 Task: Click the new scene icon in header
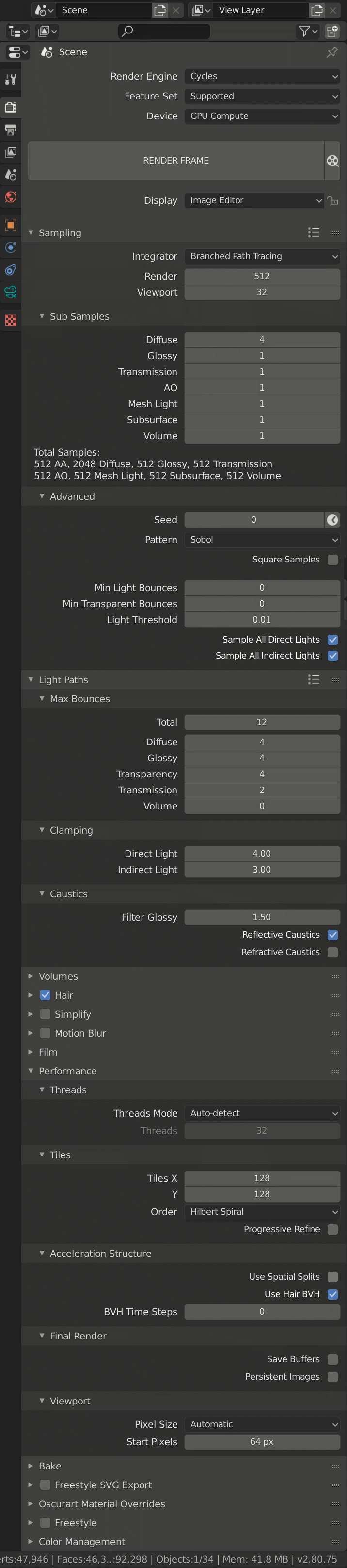(160, 10)
